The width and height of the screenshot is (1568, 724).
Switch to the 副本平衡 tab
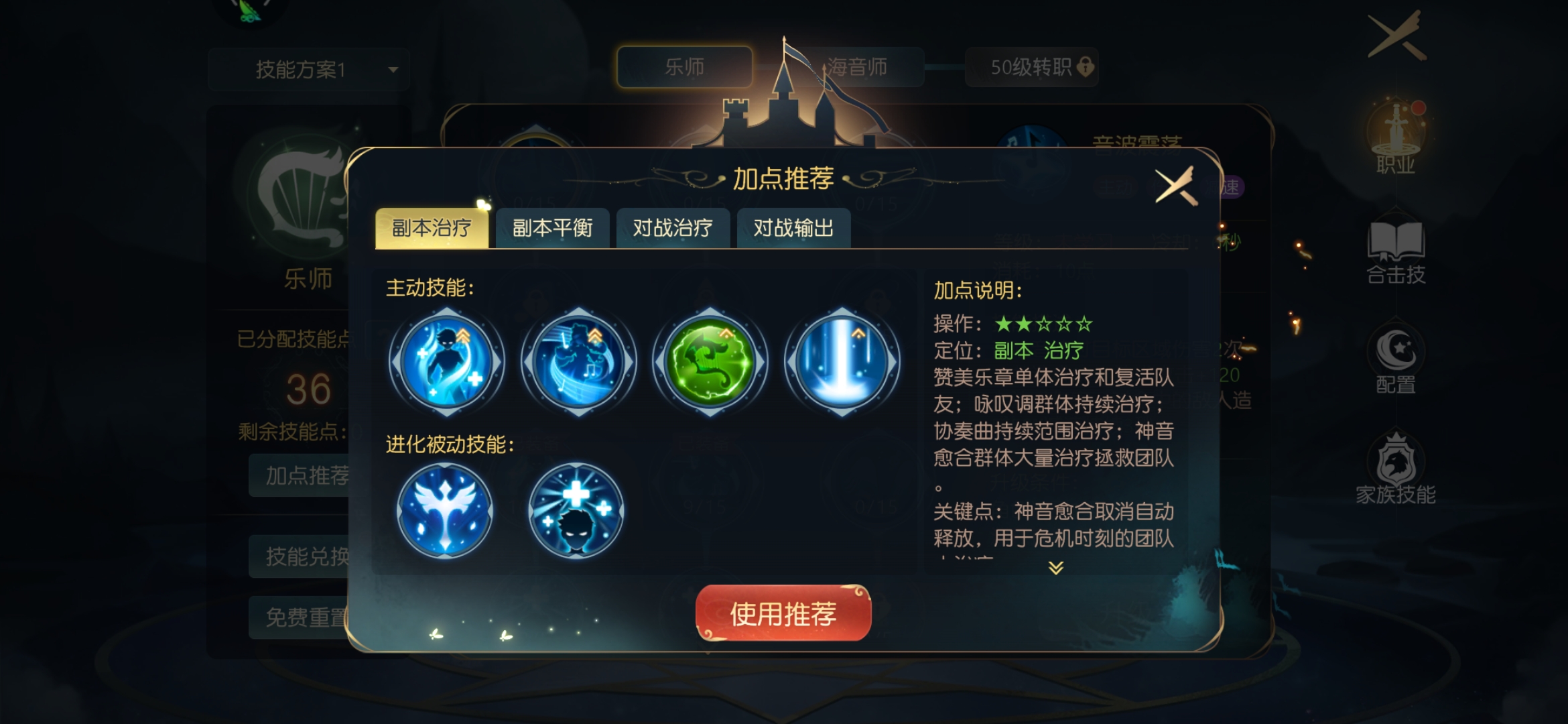pos(553,228)
